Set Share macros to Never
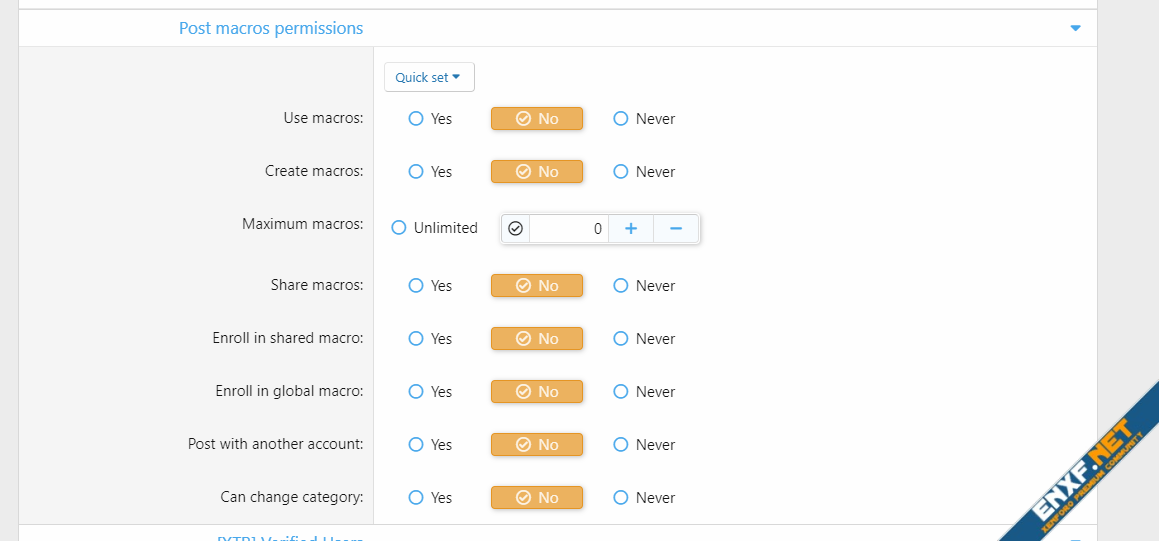 [x=621, y=286]
